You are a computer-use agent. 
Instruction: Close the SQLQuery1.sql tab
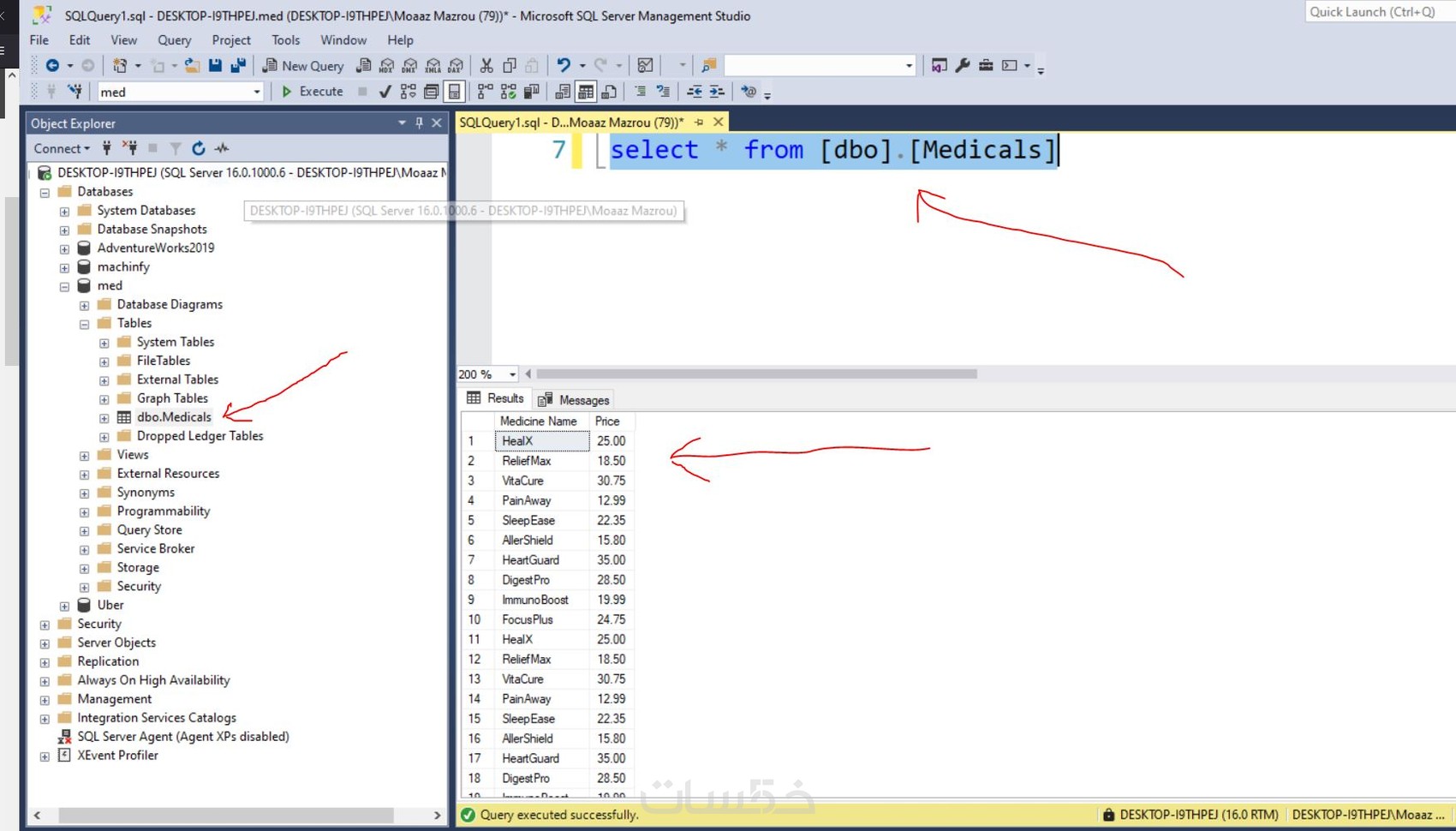[x=719, y=123]
